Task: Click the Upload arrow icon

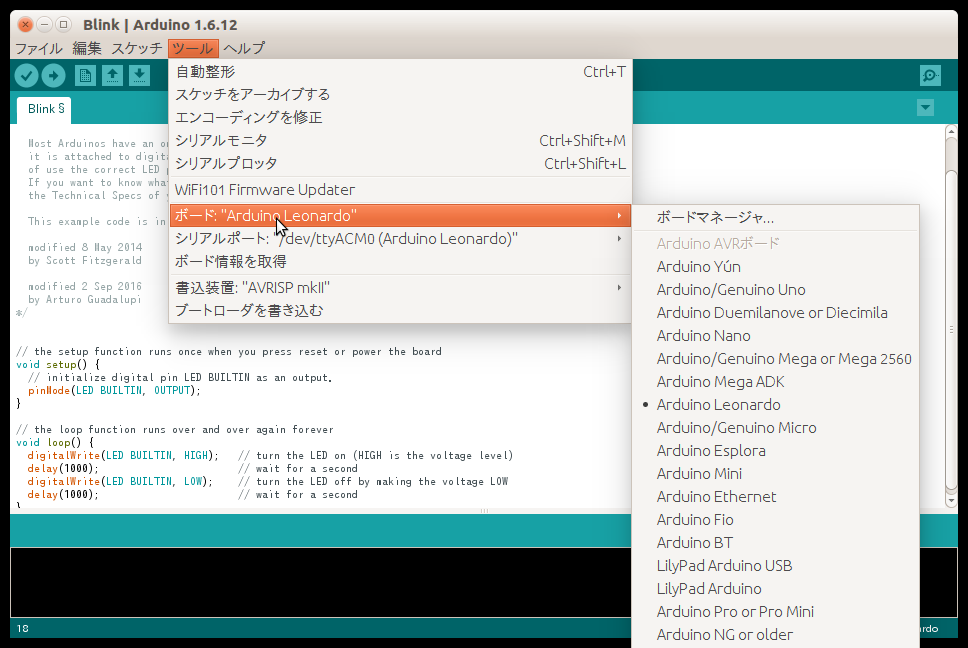Action: [54, 75]
